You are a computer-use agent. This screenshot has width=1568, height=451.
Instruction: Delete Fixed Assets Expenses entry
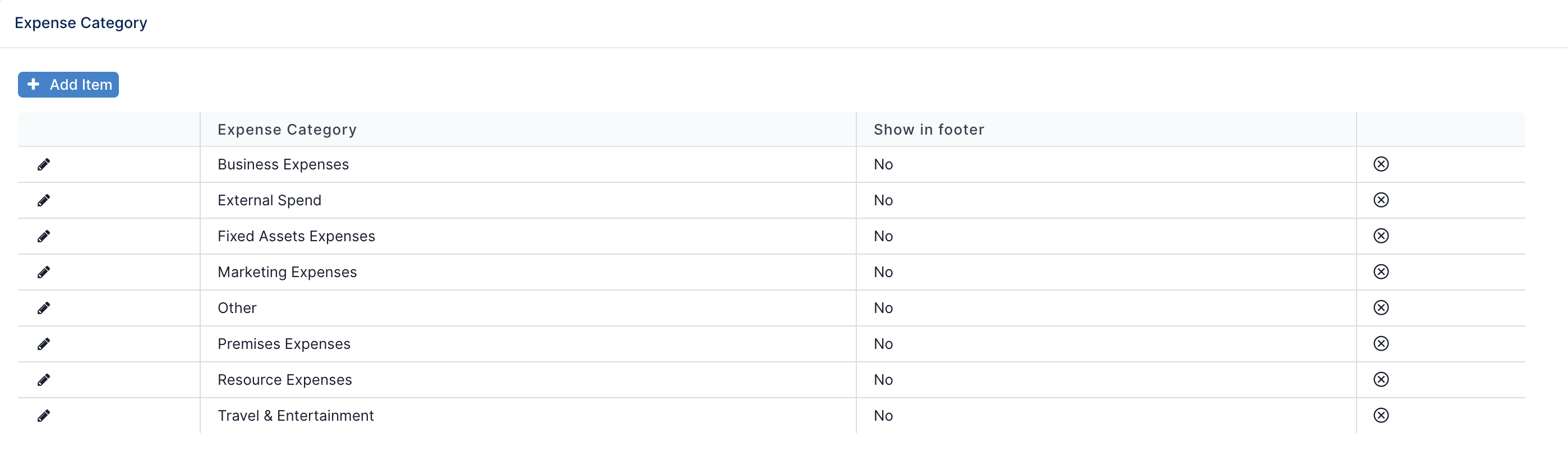pos(1381,236)
